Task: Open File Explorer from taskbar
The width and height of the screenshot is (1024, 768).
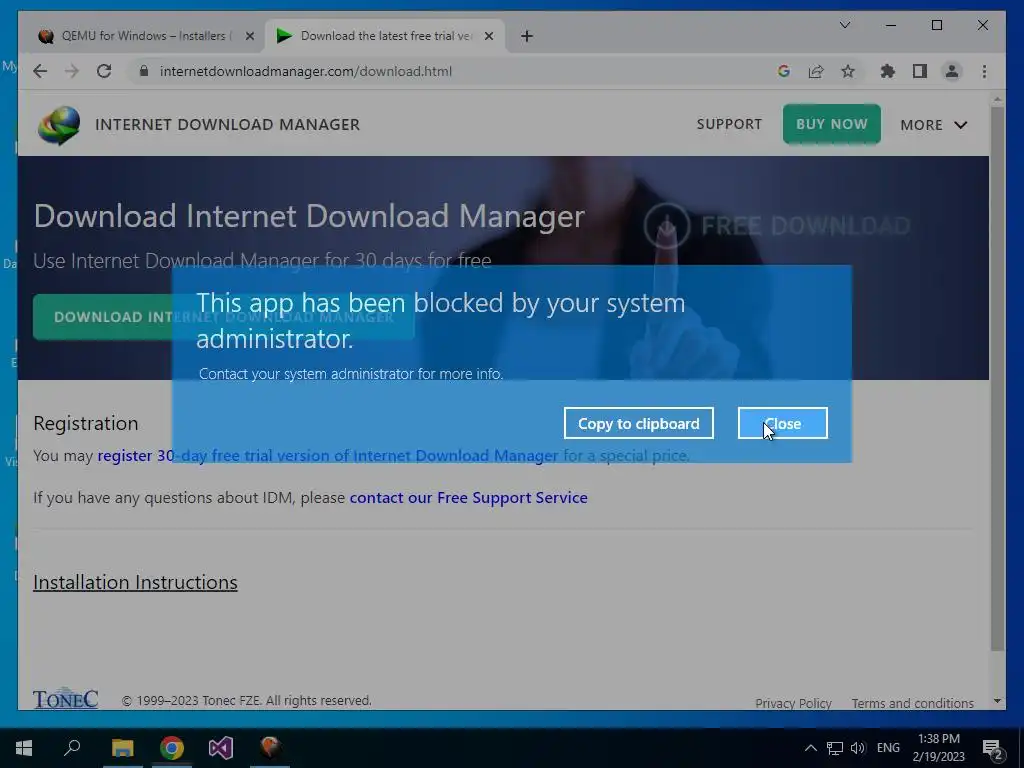Action: tap(122, 747)
